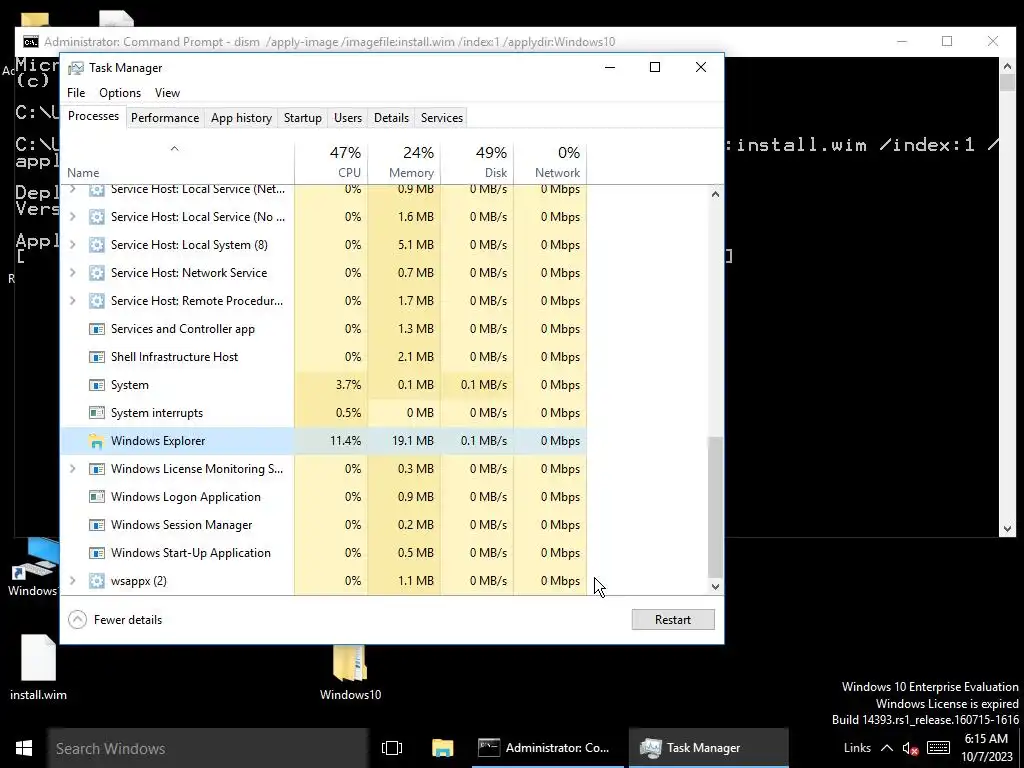Click the System process icon

pos(97,385)
